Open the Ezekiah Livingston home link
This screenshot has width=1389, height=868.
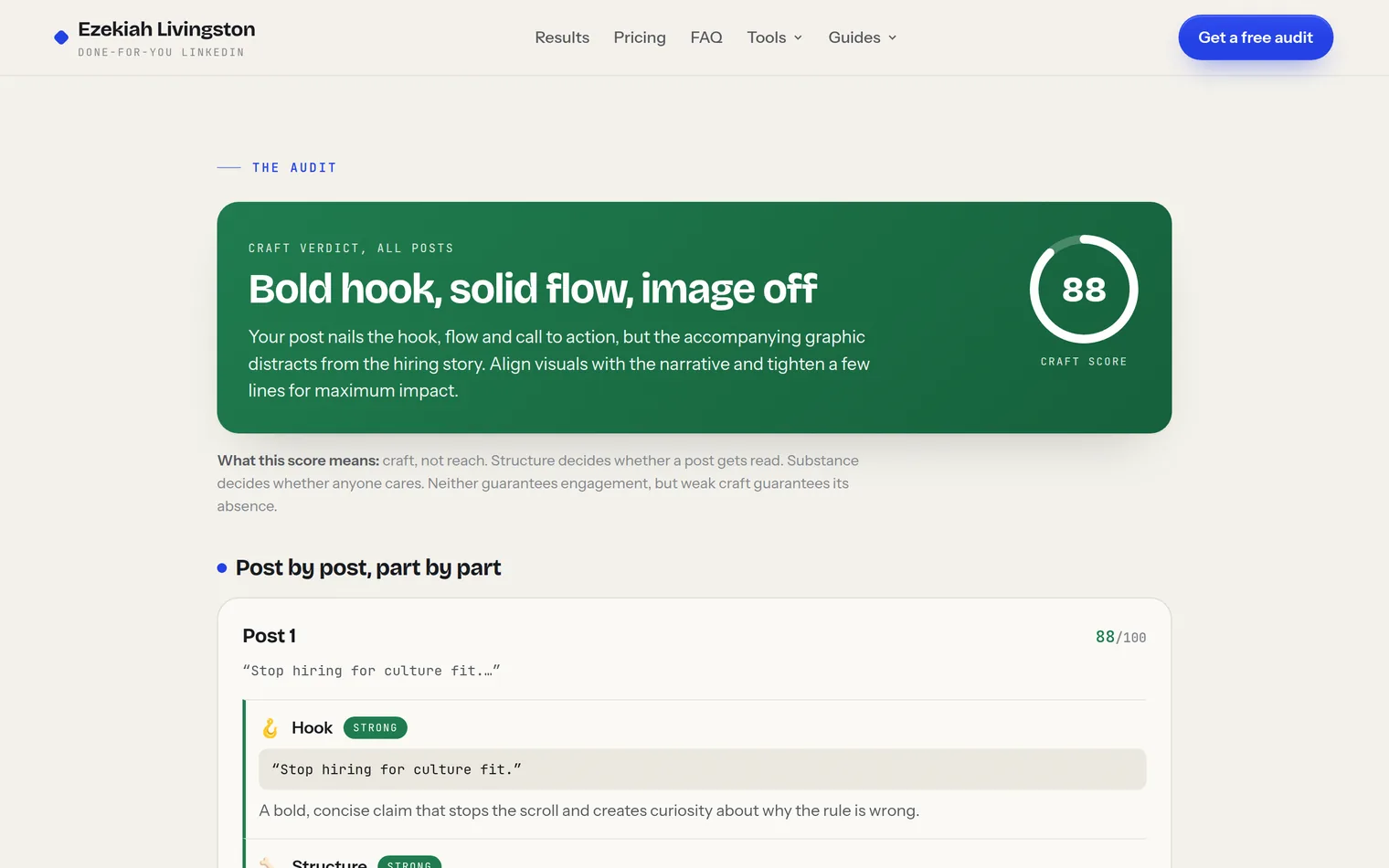(154, 38)
